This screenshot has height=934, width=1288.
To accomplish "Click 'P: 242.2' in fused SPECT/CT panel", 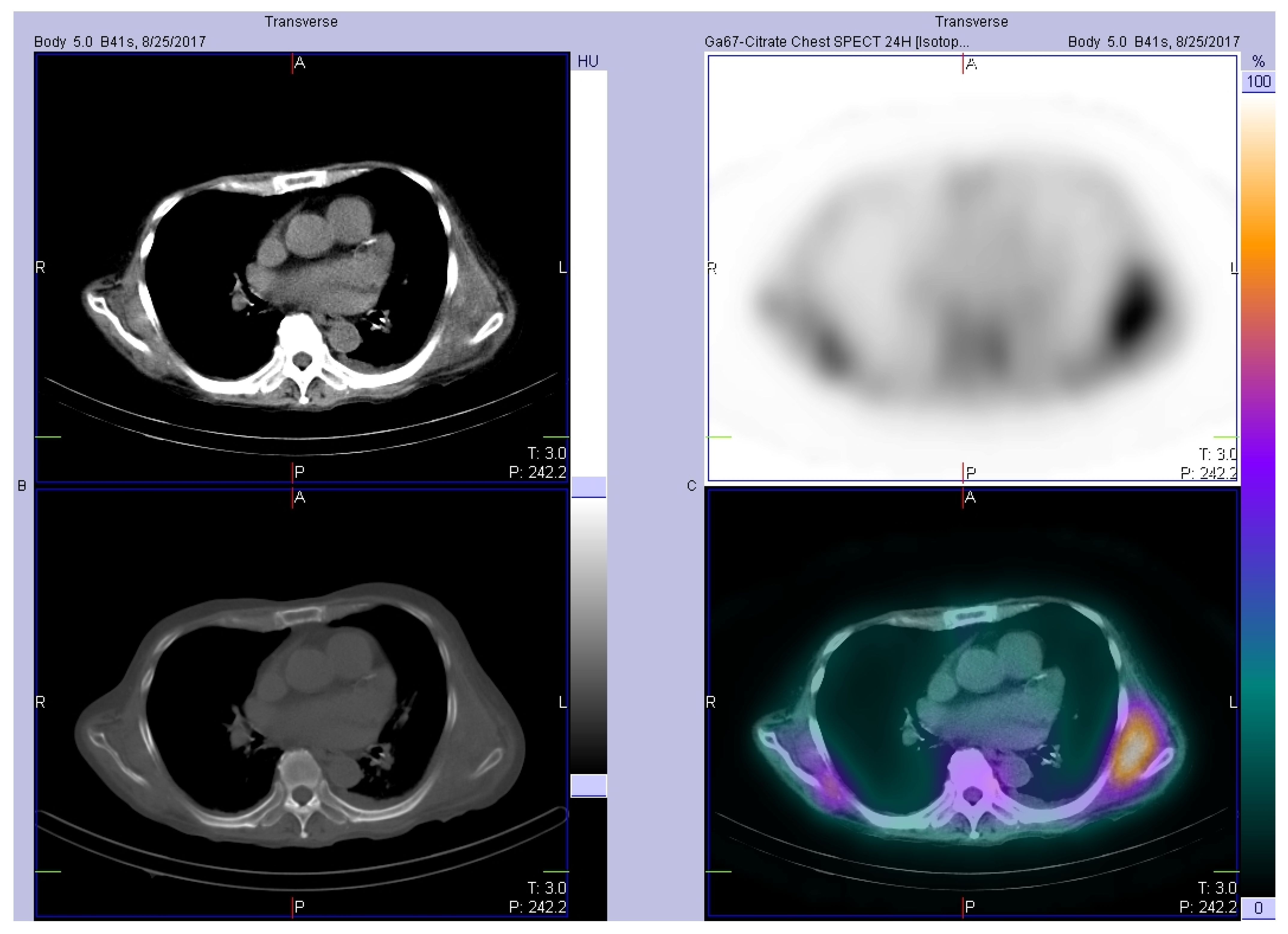I will tap(1208, 907).
